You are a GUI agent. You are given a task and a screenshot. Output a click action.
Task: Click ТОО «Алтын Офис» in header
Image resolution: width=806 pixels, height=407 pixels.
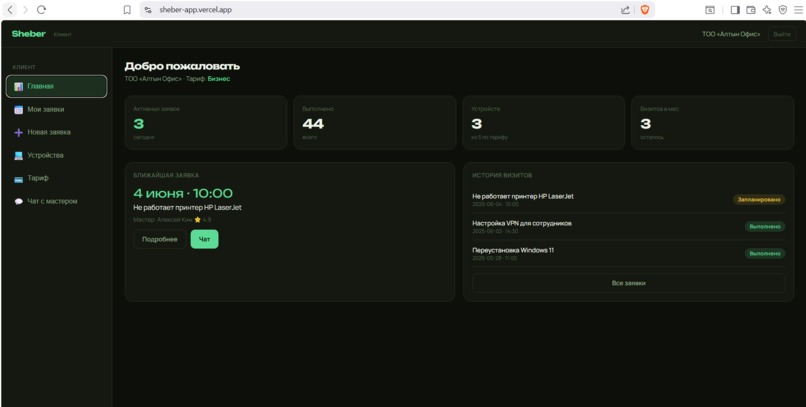(731, 34)
